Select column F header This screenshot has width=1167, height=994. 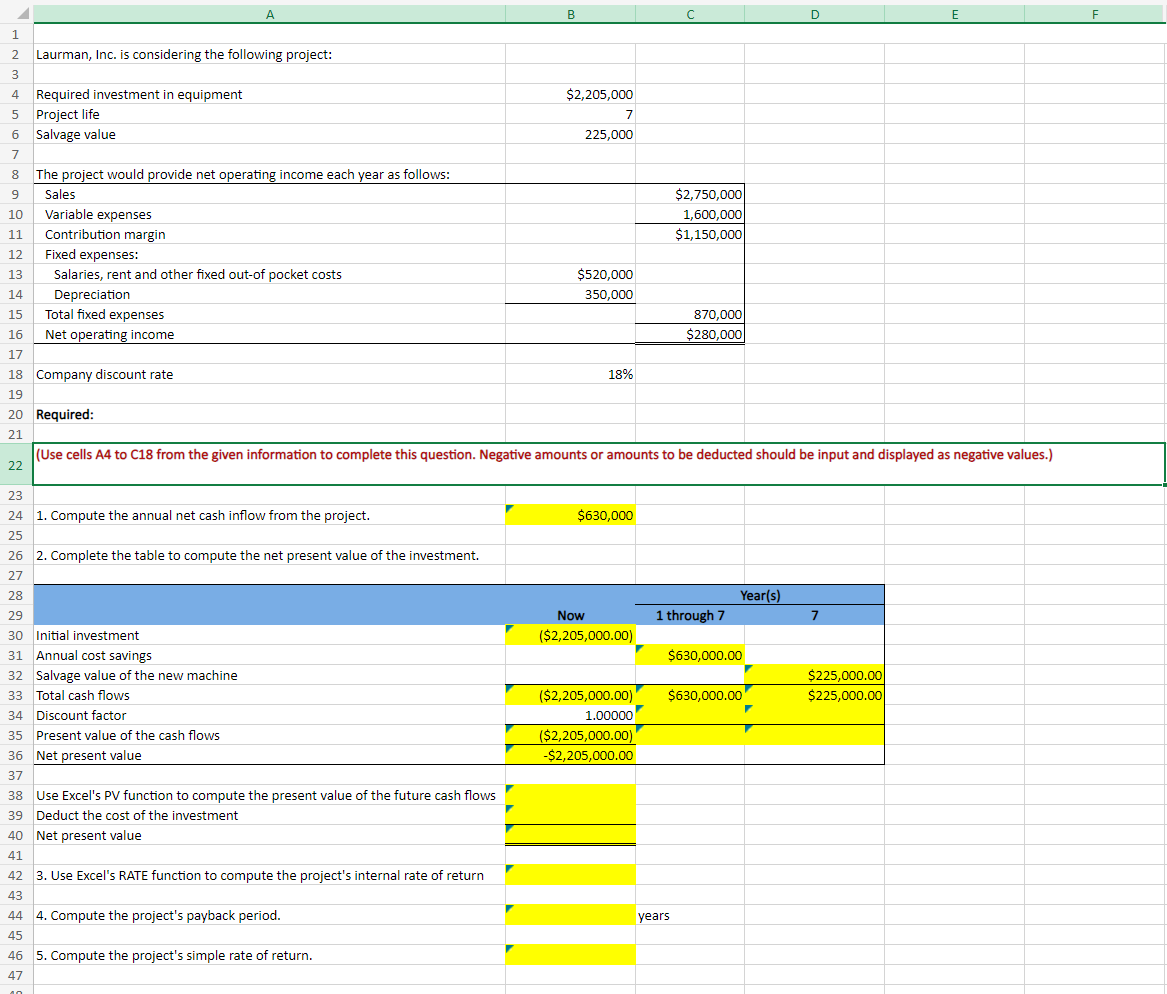(1095, 14)
